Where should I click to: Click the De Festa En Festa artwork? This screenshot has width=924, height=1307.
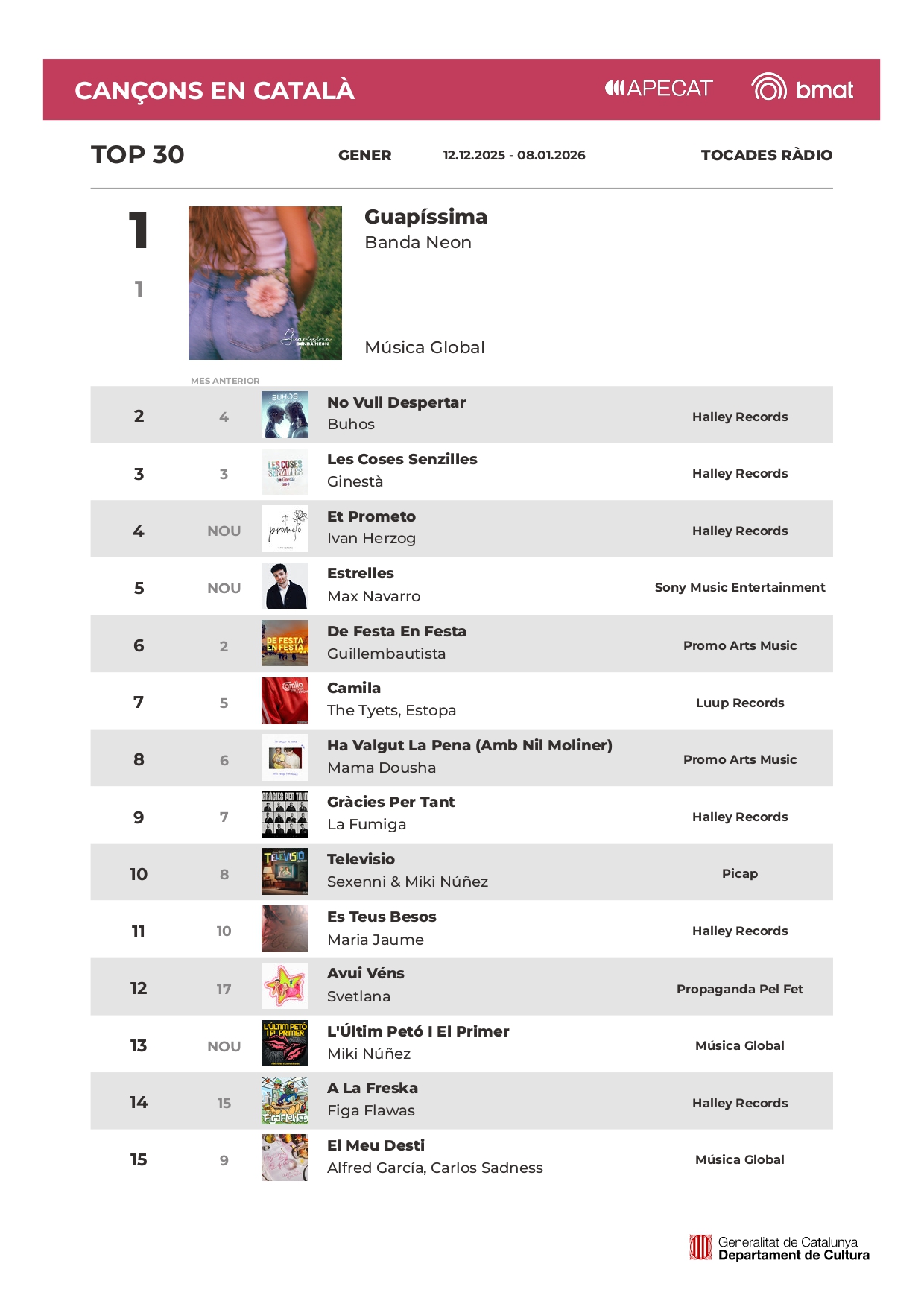pyautogui.click(x=285, y=644)
